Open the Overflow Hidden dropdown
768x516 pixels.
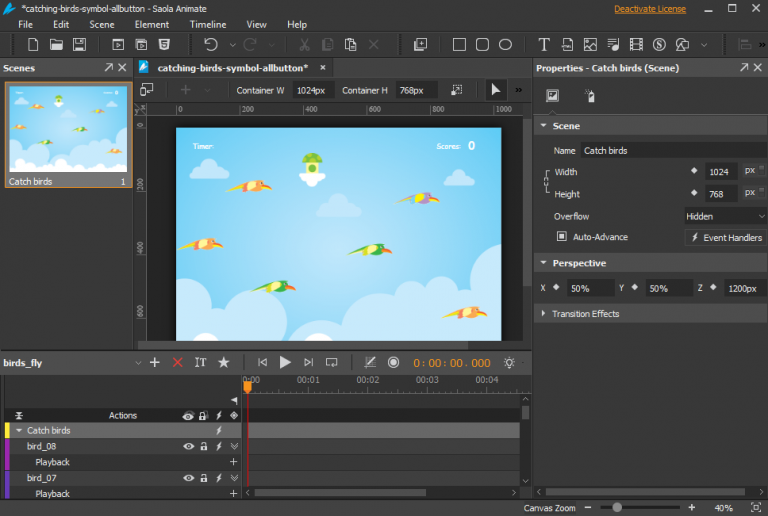725,216
